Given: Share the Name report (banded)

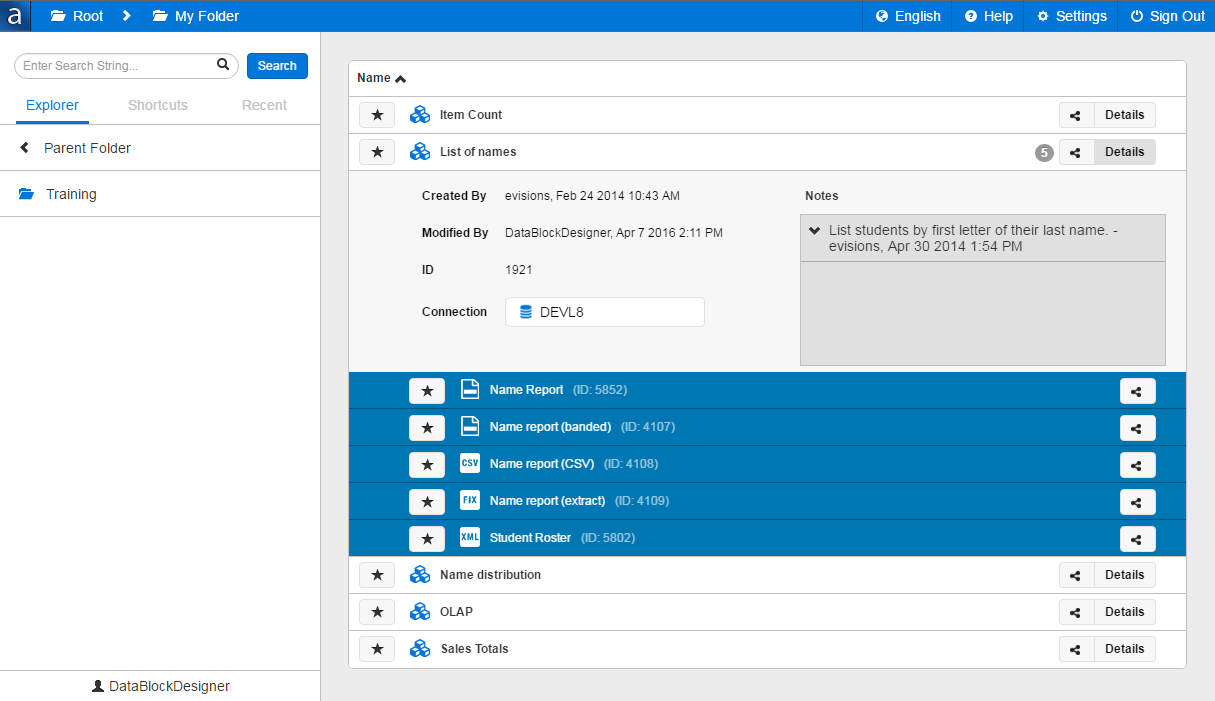Looking at the screenshot, I should 1138,428.
